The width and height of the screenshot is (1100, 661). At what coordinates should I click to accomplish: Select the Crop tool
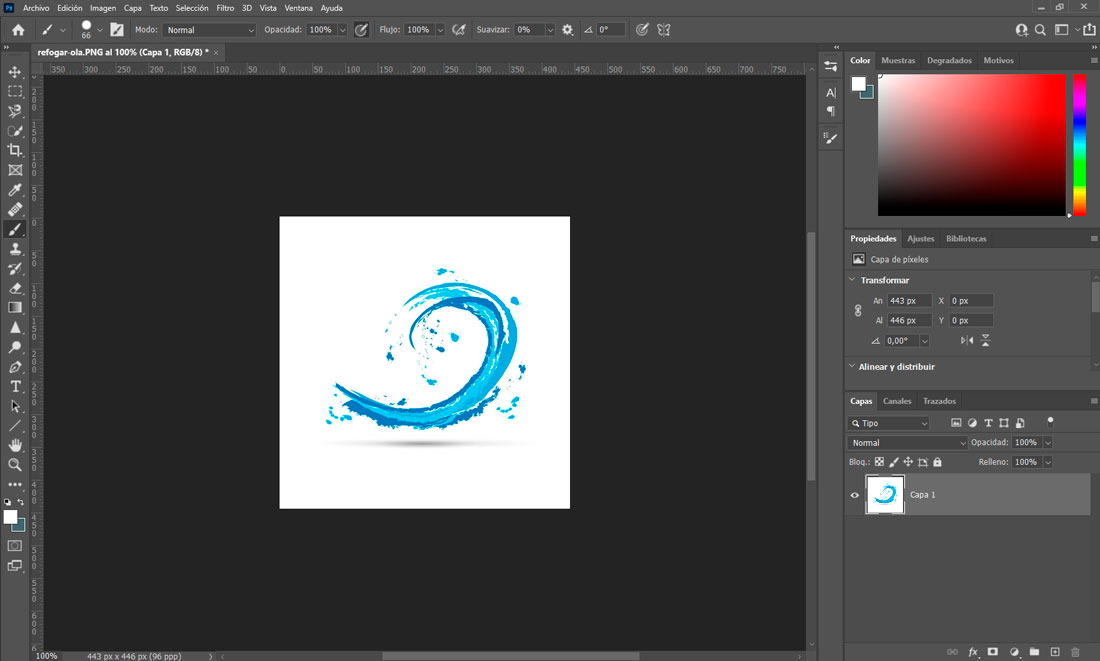click(x=15, y=150)
